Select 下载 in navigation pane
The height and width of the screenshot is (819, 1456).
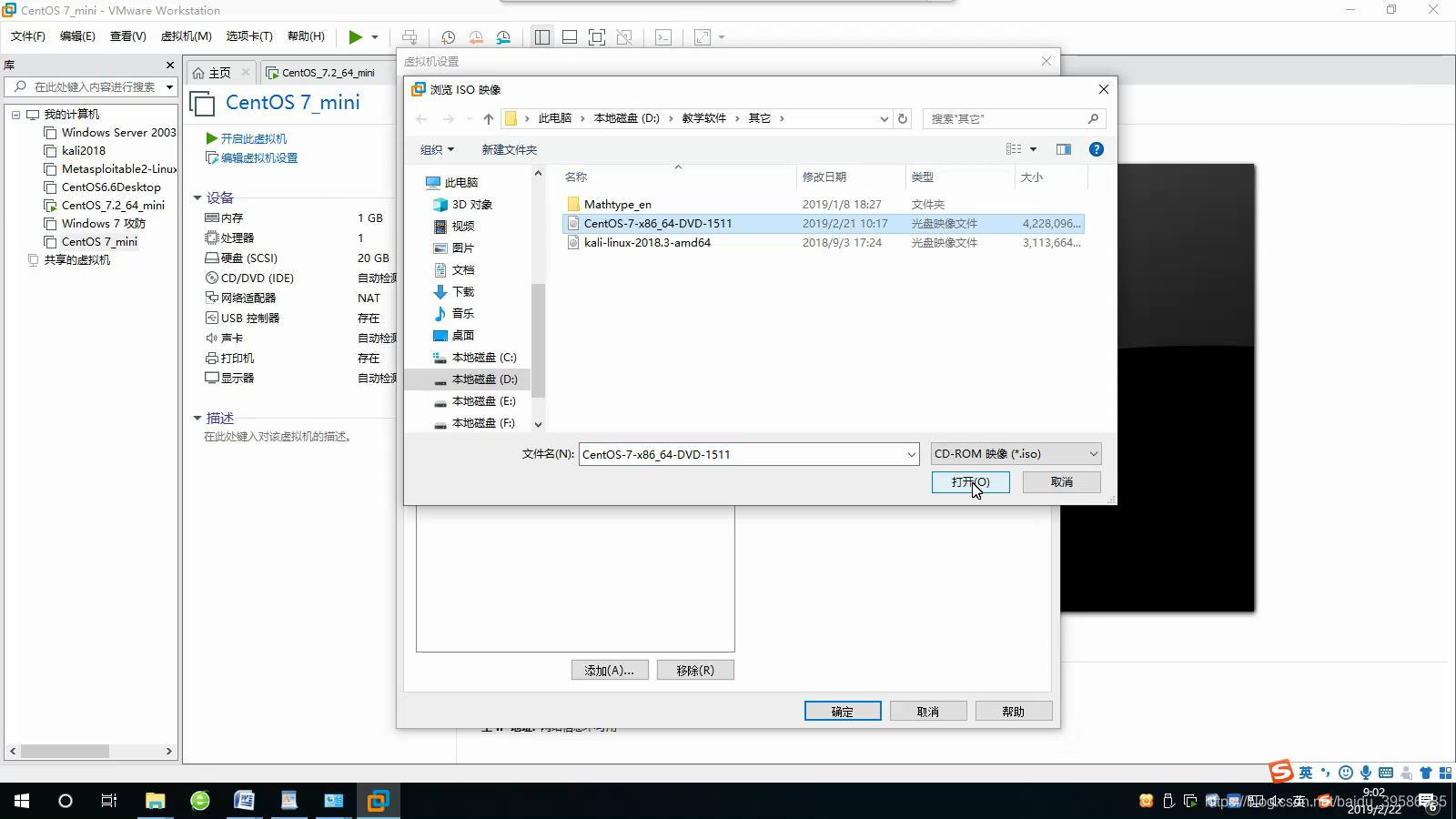click(463, 292)
